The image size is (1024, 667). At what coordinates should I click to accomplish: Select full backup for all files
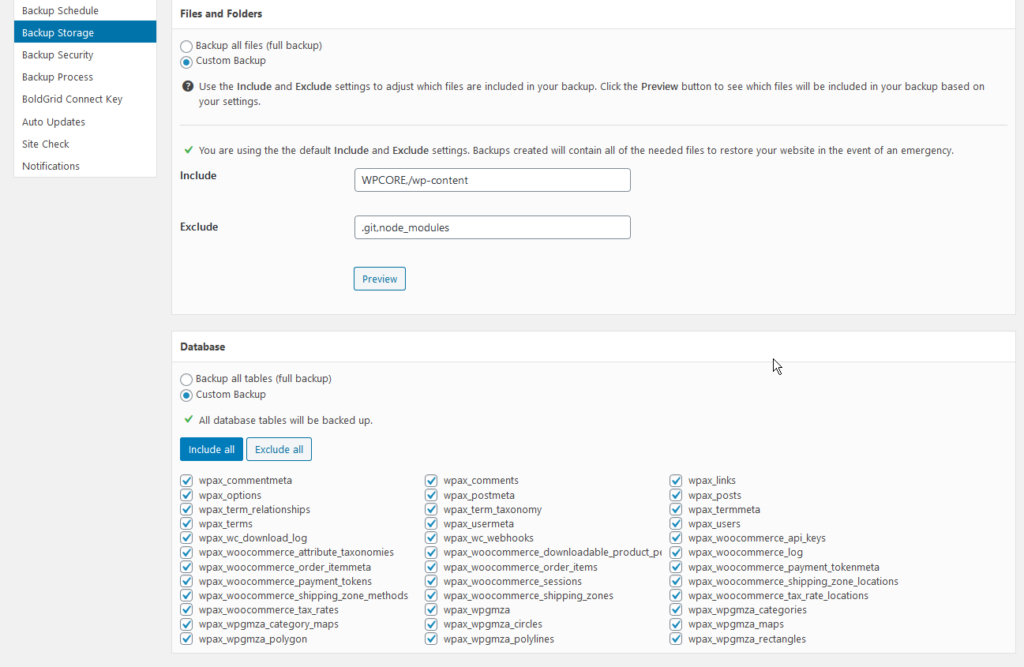186,46
